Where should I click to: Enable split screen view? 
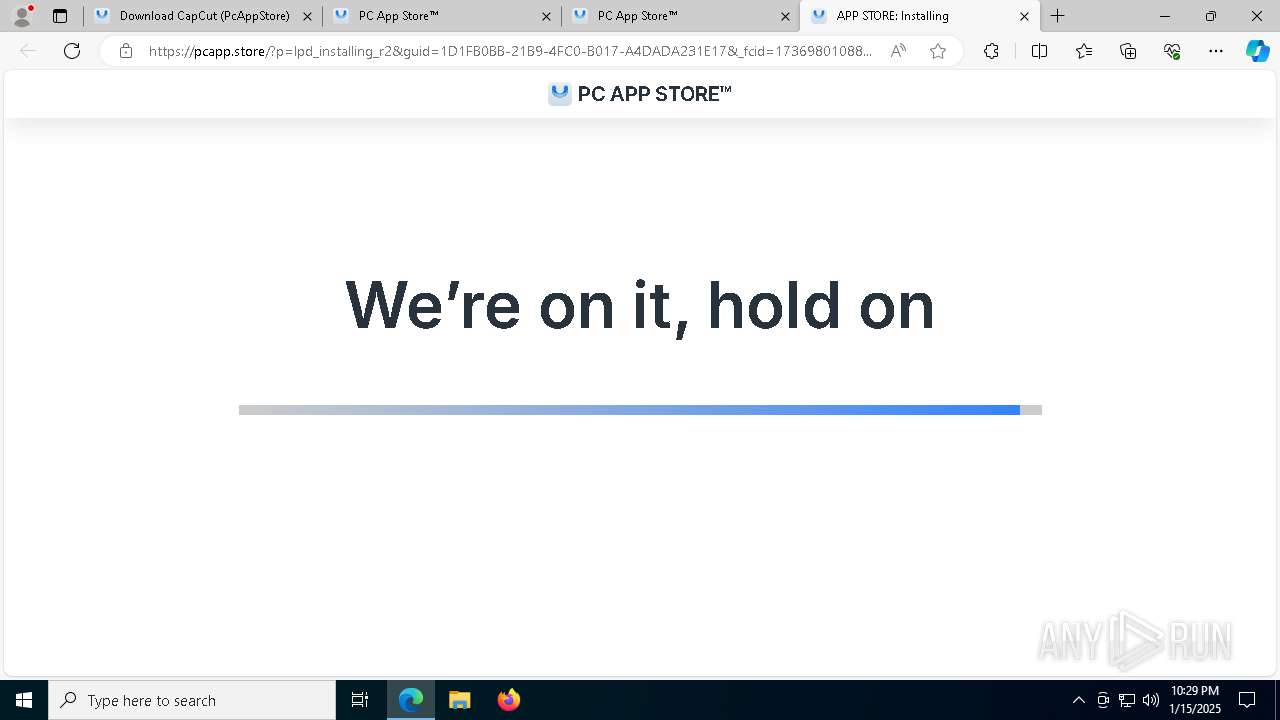[x=1039, y=51]
